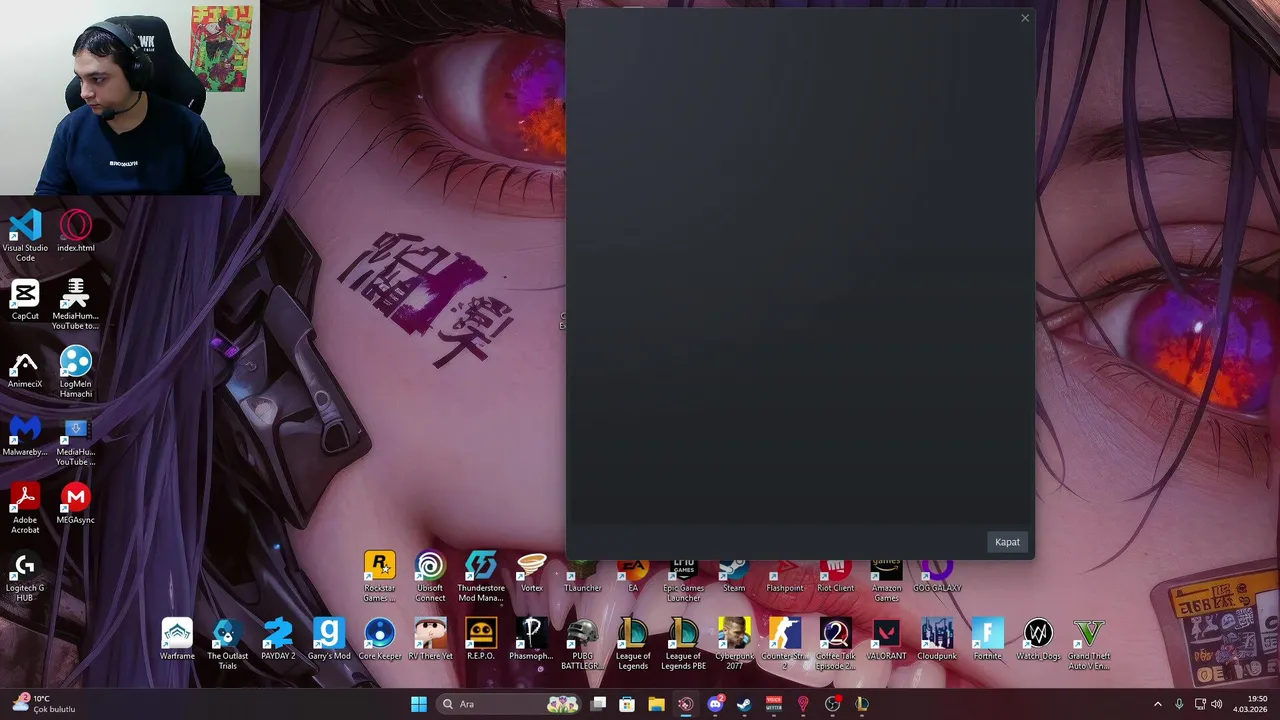Select the Watch_Dogs desktop shortcut
The width and height of the screenshot is (1280, 720).
point(1038,639)
